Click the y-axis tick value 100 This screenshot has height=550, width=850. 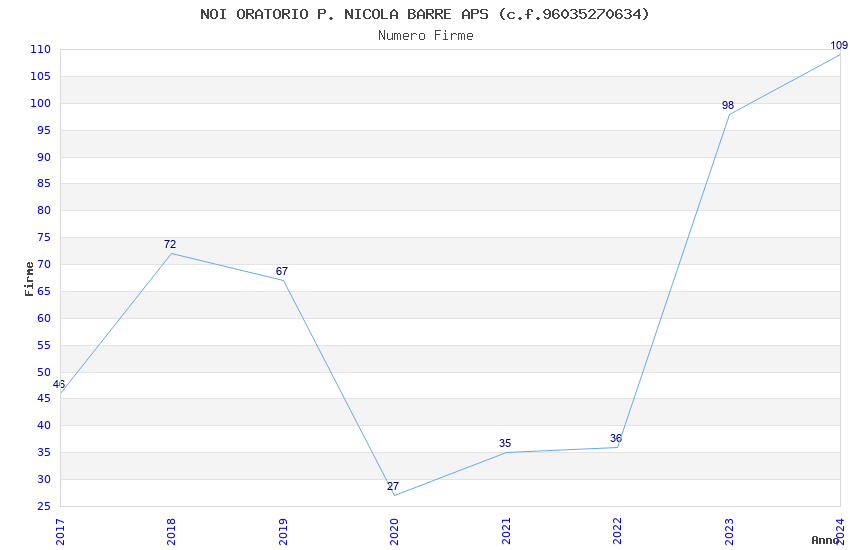point(40,103)
